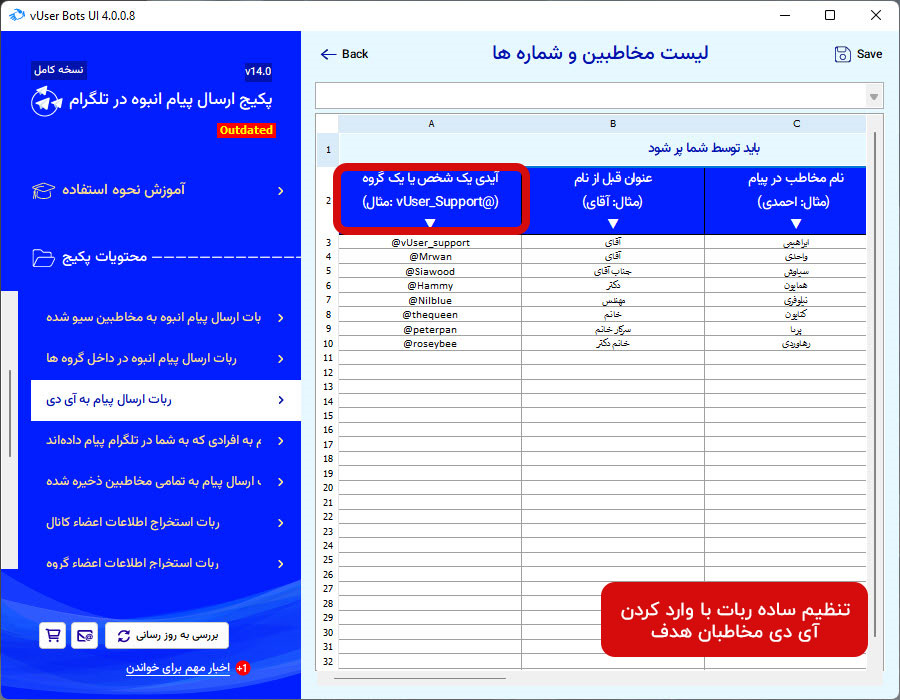Select column B header
Viewport: 900px width, 700px height.
613,124
